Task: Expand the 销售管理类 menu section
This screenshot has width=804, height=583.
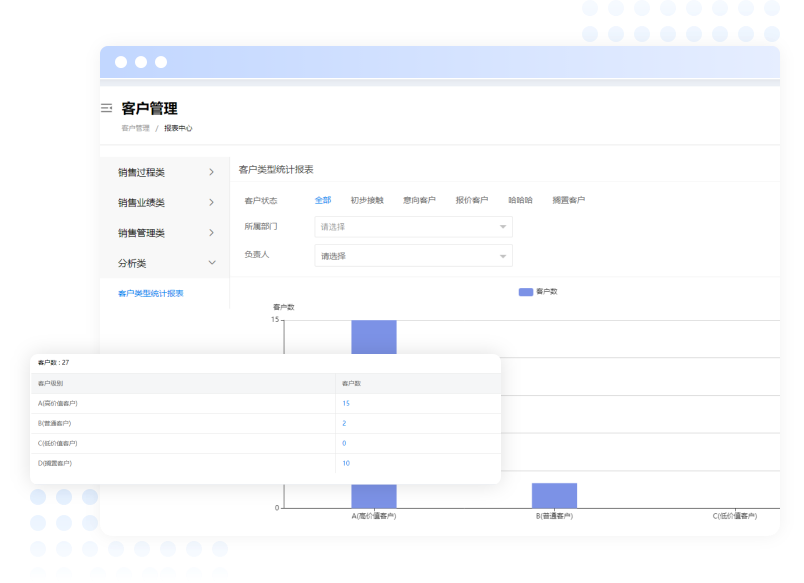Action: pos(165,233)
